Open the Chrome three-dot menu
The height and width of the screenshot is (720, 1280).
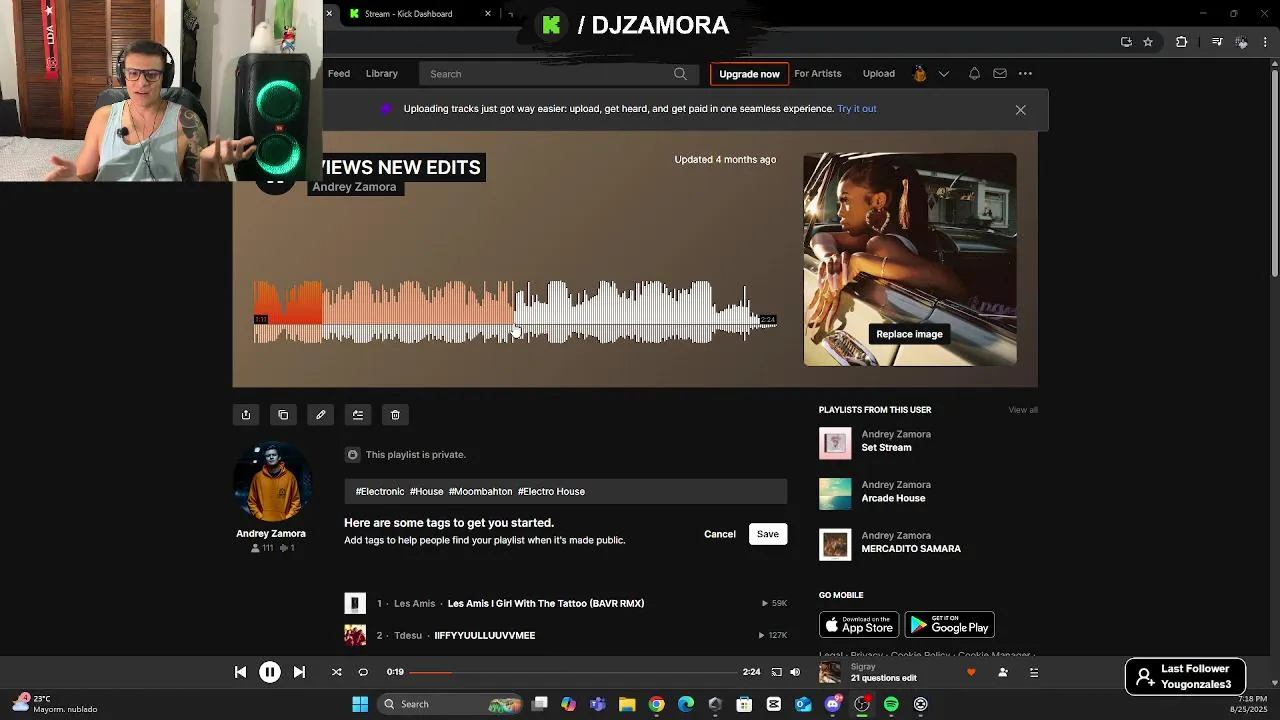[1266, 42]
